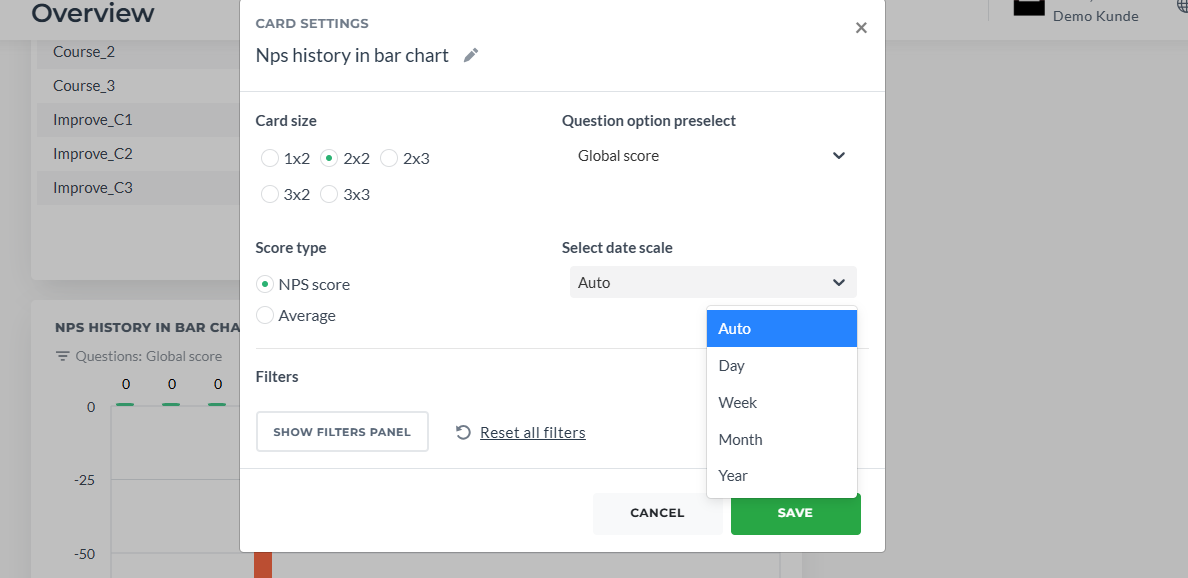Click the reset filters circular arrow icon

(463, 433)
